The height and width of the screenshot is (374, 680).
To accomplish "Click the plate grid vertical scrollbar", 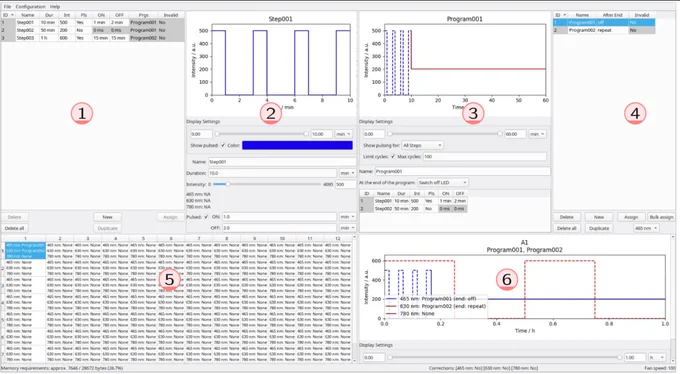I will pyautogui.click(x=354, y=299).
